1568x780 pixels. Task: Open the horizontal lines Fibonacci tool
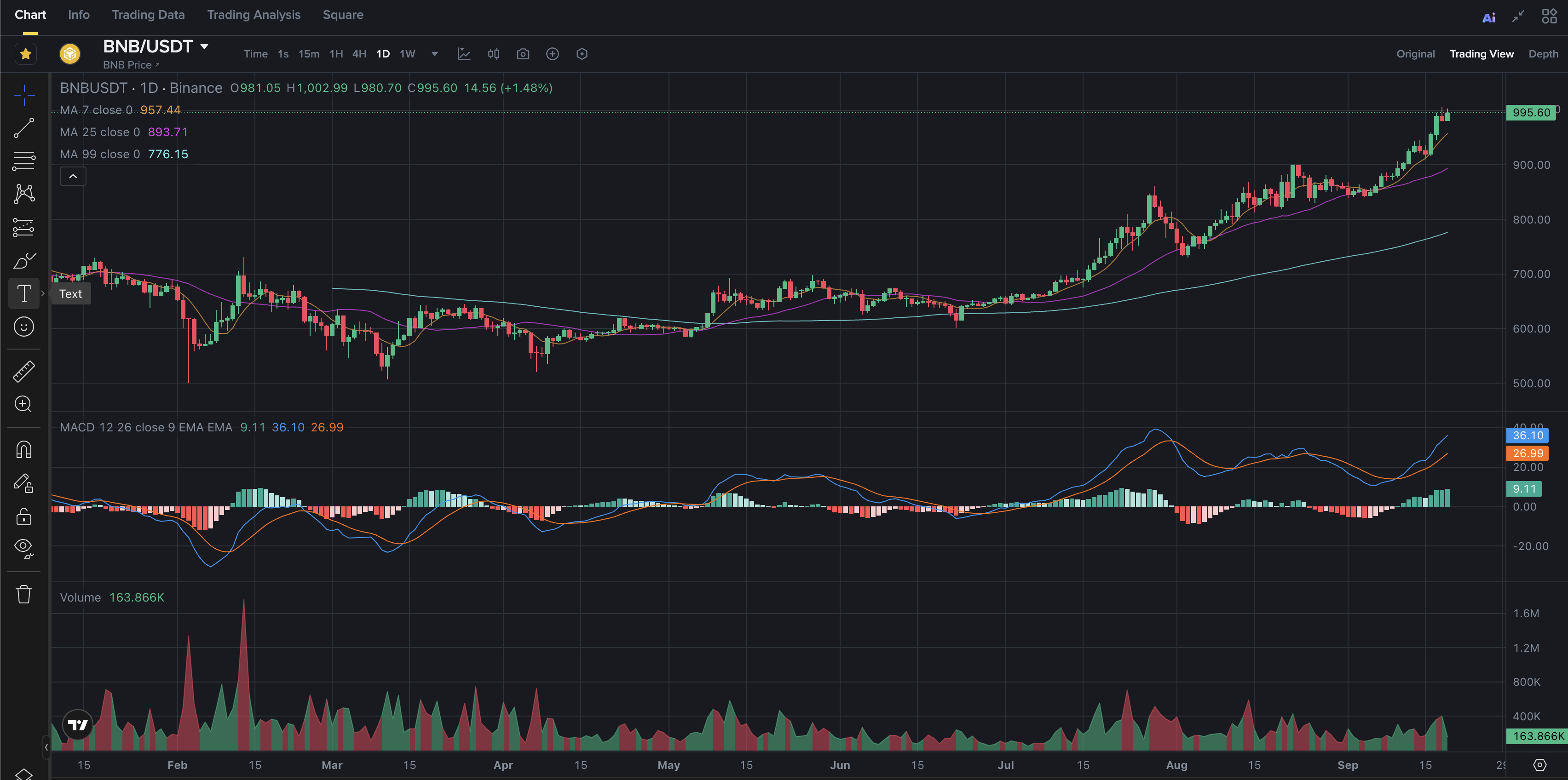tap(24, 161)
